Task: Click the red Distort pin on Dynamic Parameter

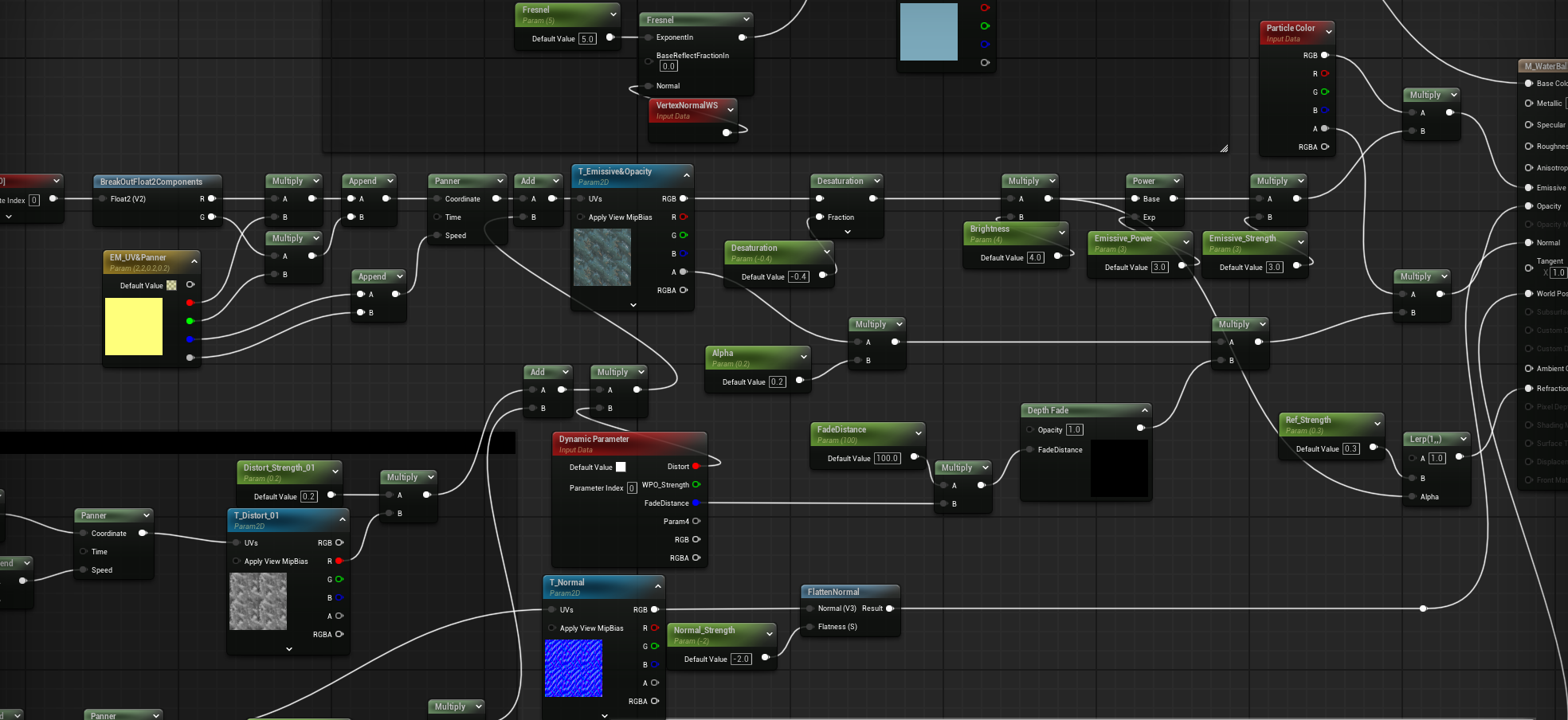Action: pos(696,467)
